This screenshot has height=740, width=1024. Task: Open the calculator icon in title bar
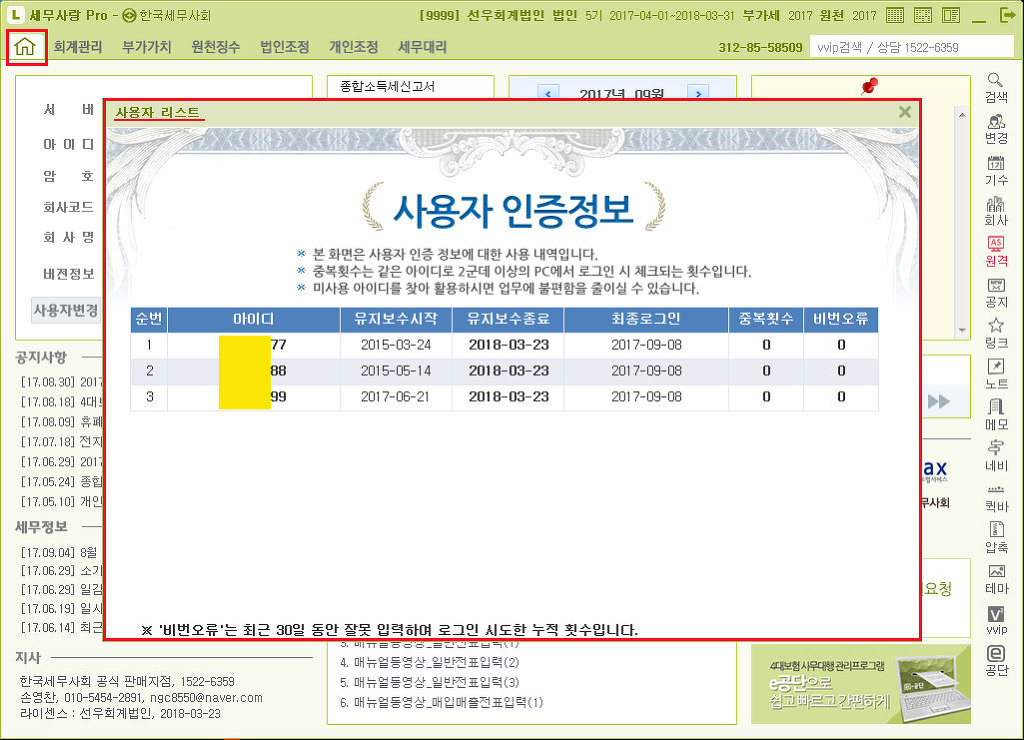(895, 15)
